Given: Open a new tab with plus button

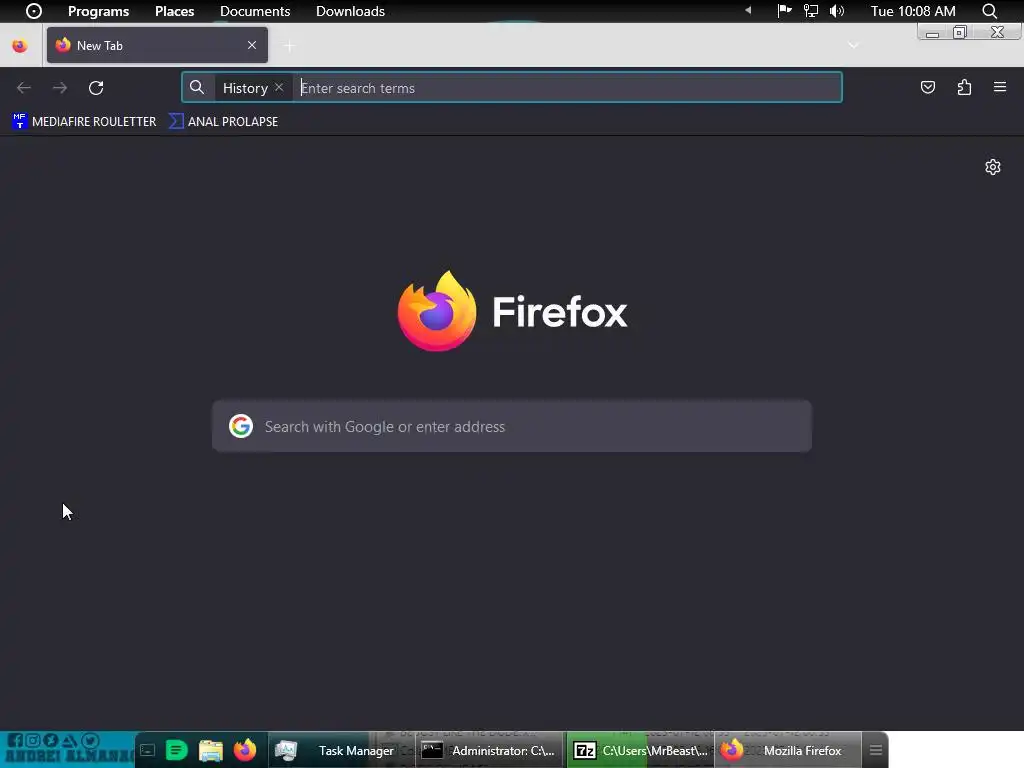Looking at the screenshot, I should 289,46.
